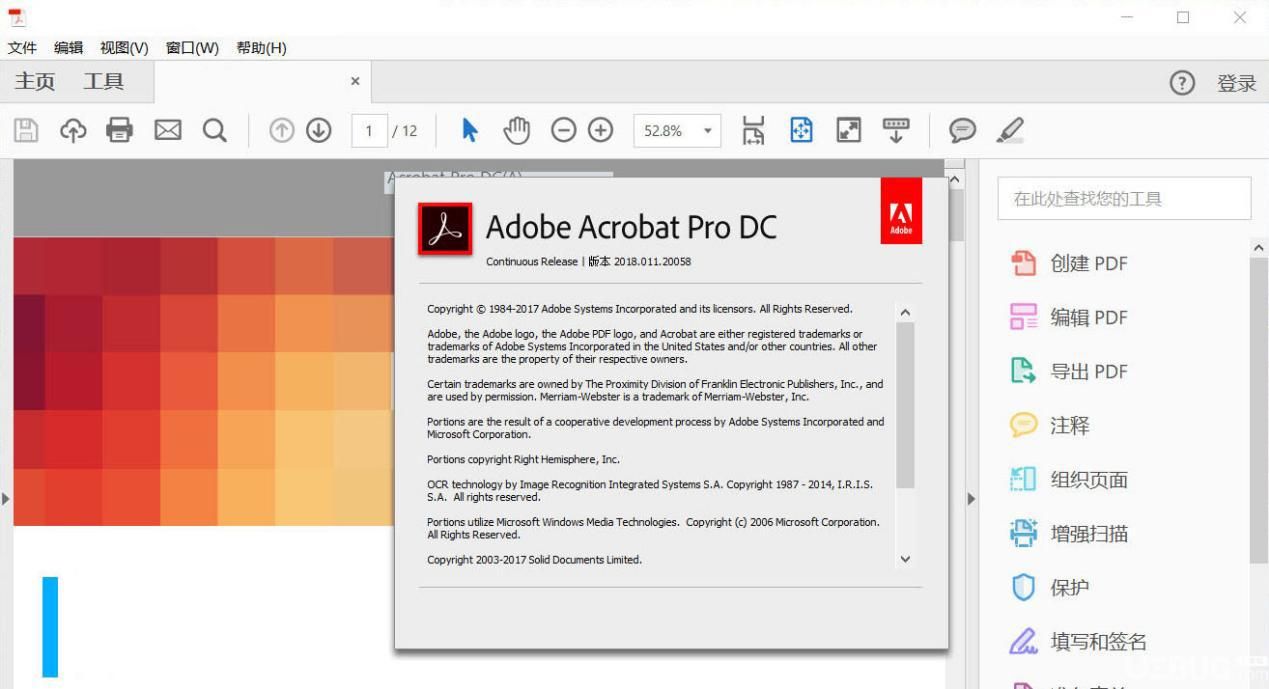This screenshot has width=1269, height=689.
Task: Click the tools panel scrollbar thumb
Action: (1258, 410)
